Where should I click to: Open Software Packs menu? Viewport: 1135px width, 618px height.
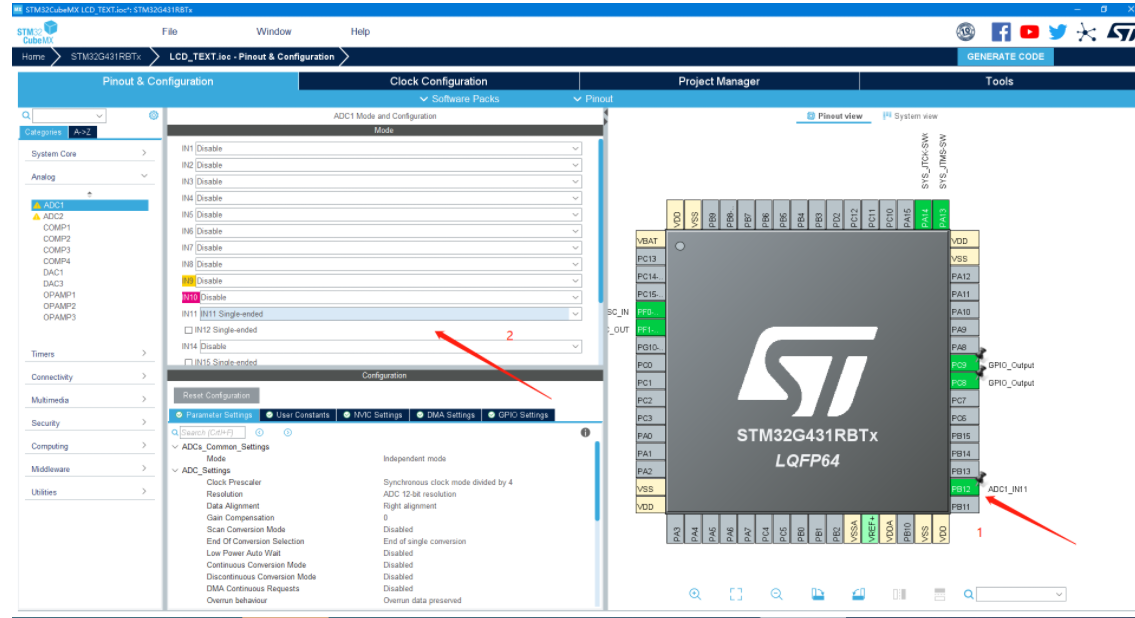pyautogui.click(x=459, y=98)
